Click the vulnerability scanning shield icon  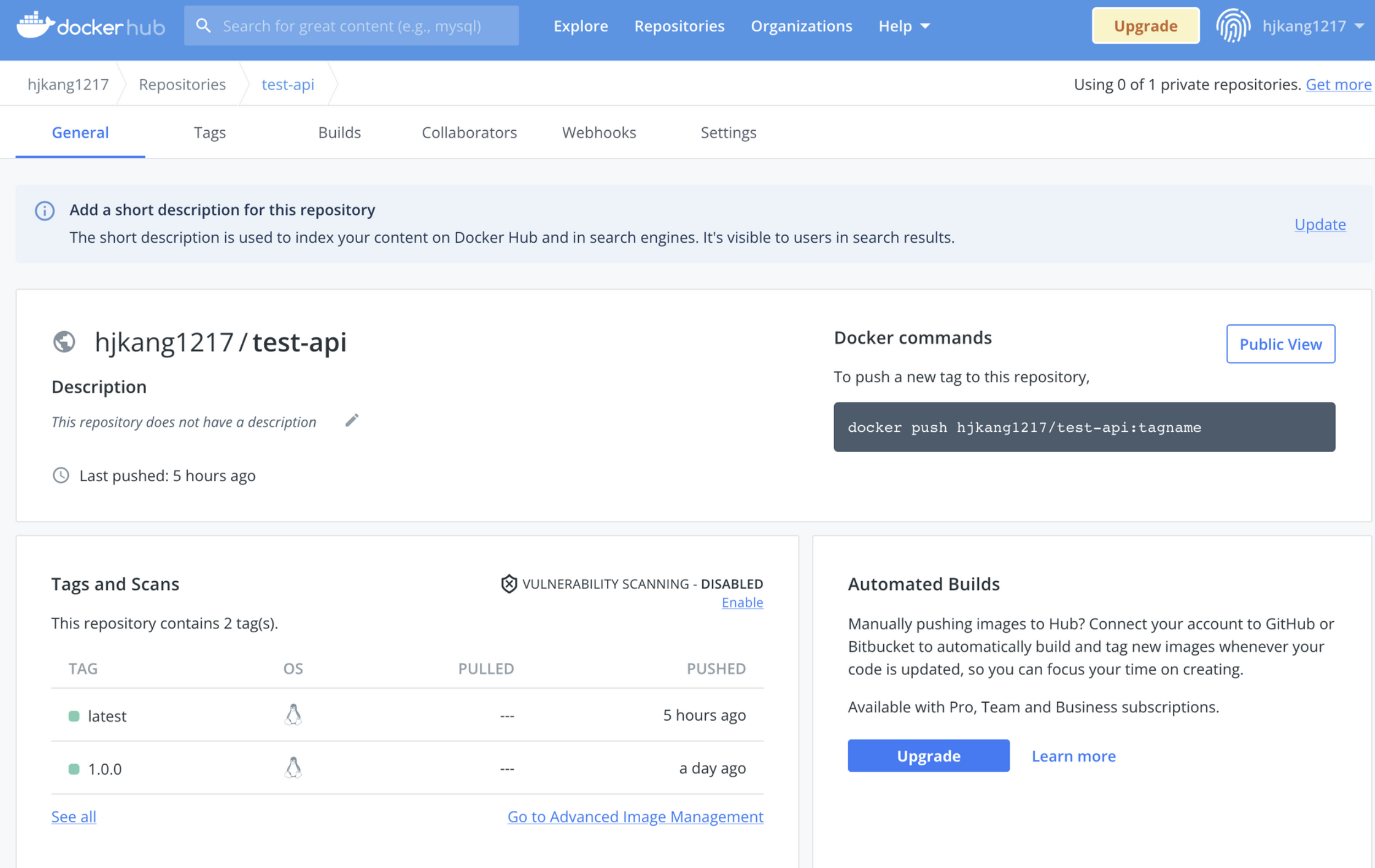(x=509, y=584)
